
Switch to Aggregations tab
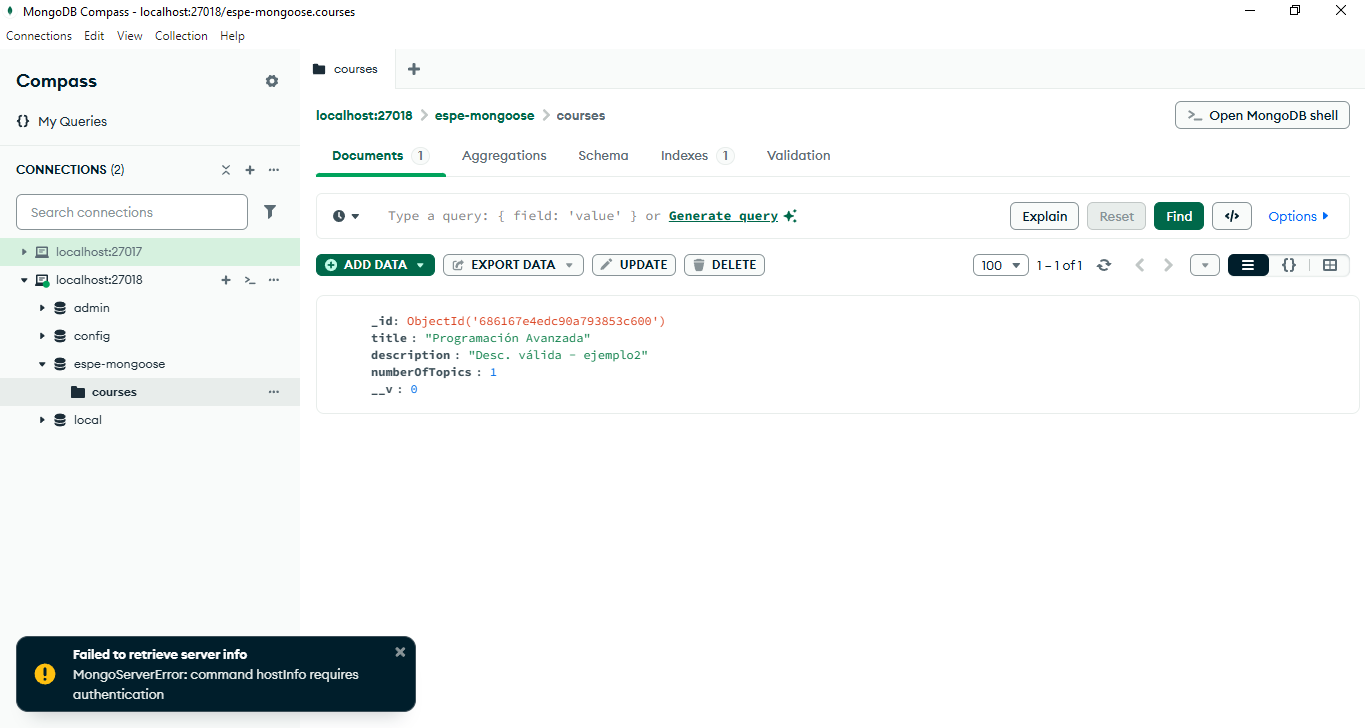[504, 156]
